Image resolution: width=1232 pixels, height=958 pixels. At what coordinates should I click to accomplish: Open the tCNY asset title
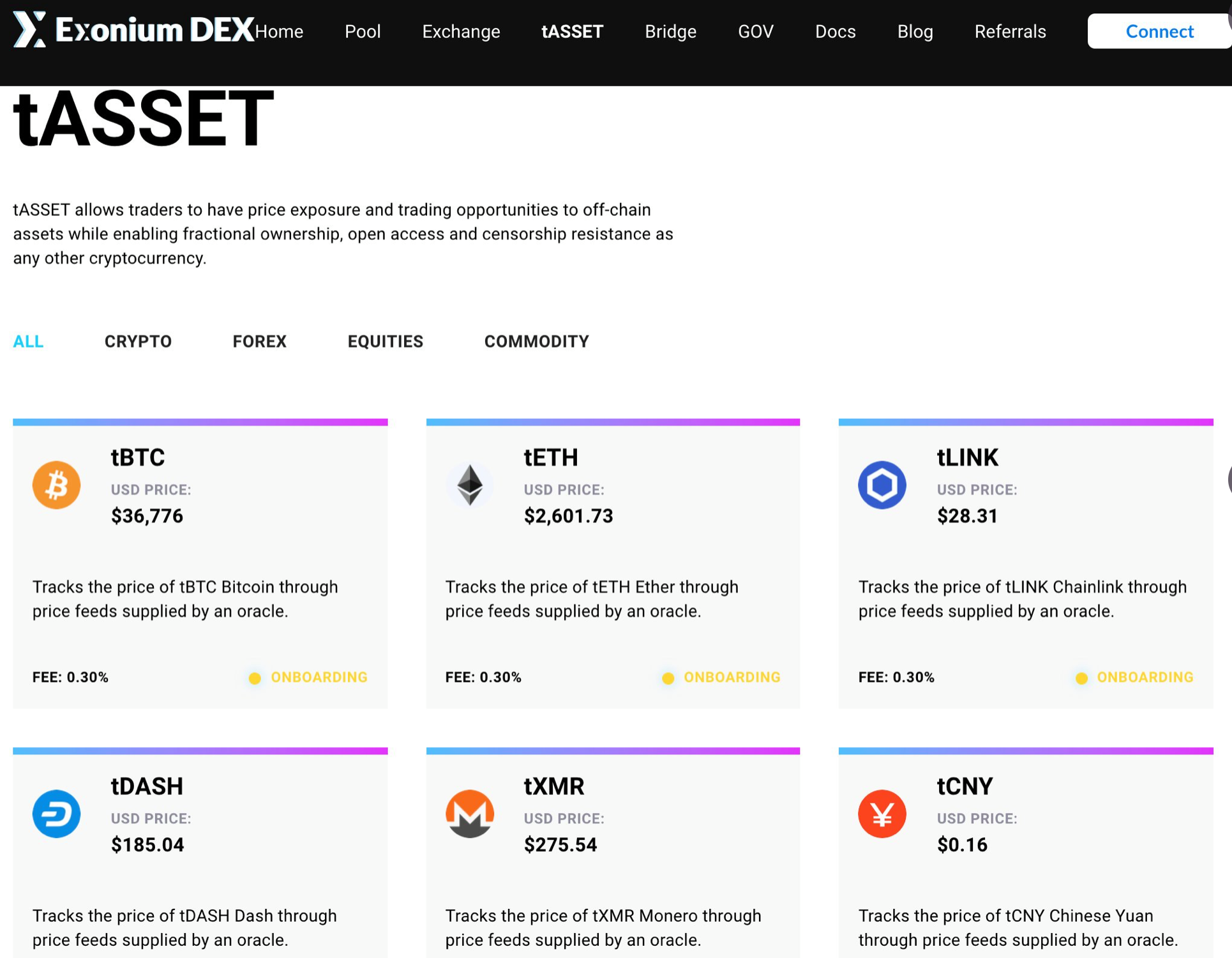point(965,786)
